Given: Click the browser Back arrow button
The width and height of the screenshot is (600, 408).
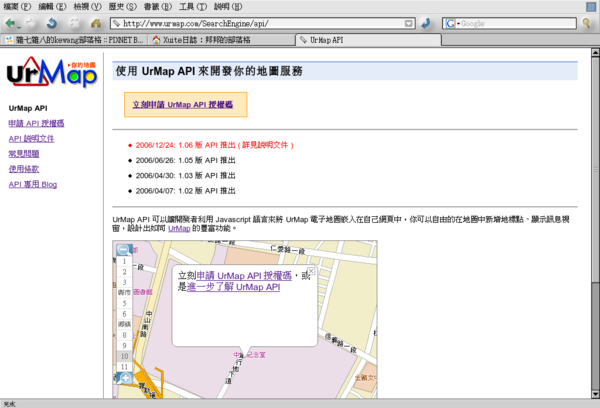Looking at the screenshot, I should (x=10, y=24).
